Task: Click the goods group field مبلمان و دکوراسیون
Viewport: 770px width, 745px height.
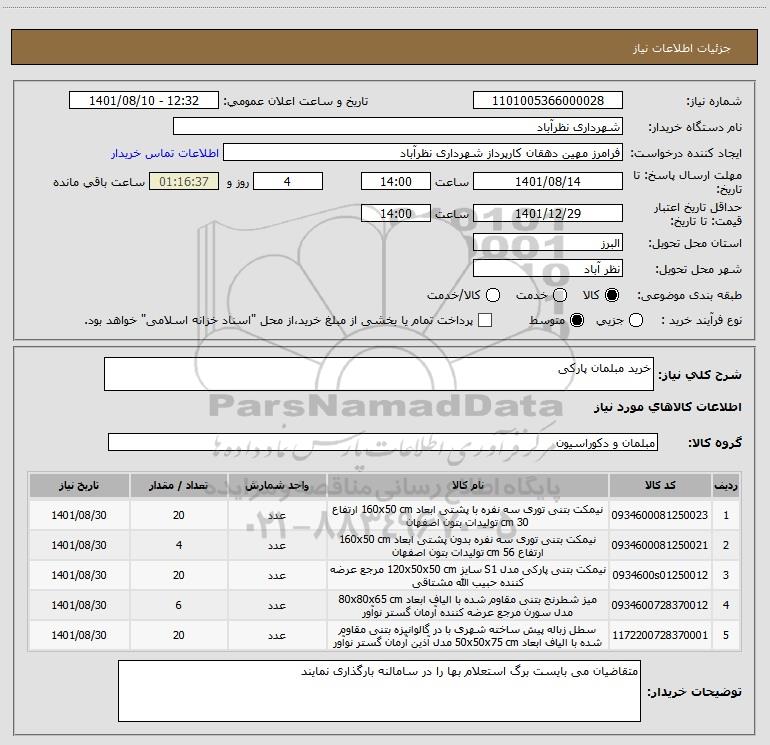Action: coord(383,442)
